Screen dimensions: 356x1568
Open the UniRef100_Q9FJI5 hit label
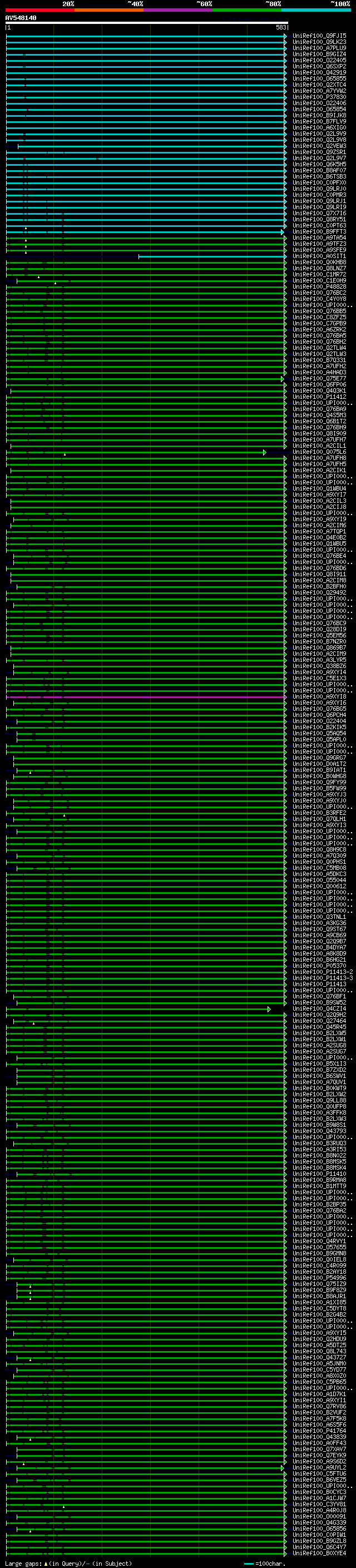tap(319, 36)
